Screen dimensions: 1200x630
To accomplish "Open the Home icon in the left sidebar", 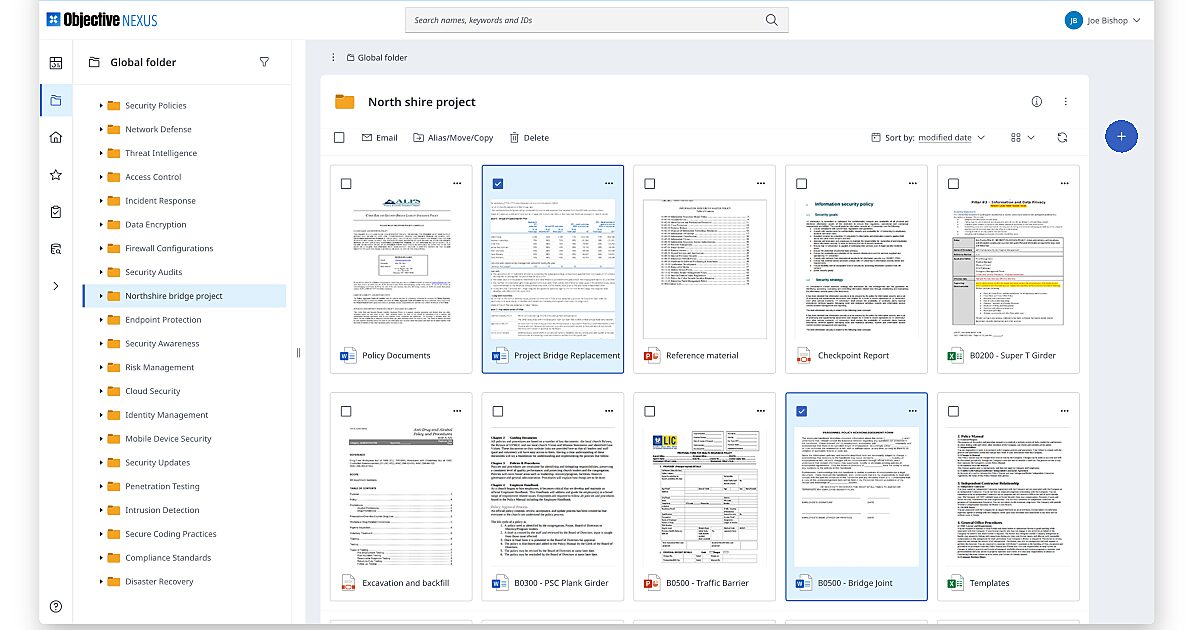I will point(56,137).
